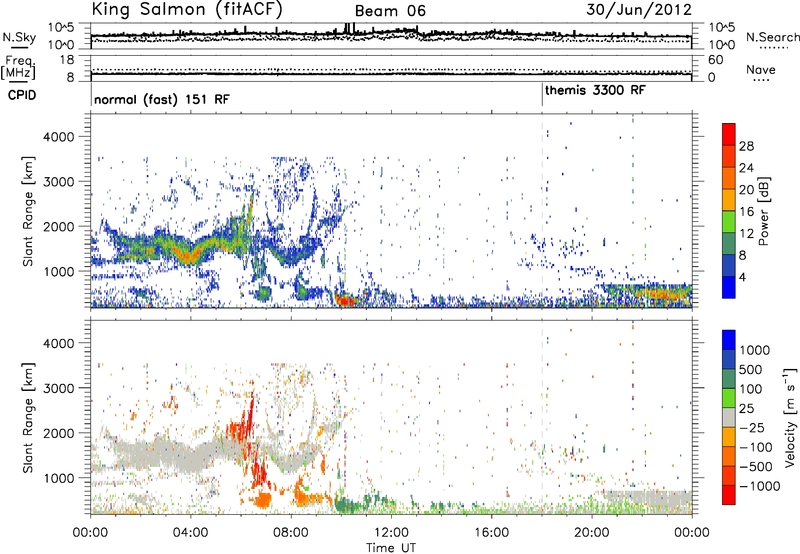Click the '60' Nave axis tick

coord(715,60)
